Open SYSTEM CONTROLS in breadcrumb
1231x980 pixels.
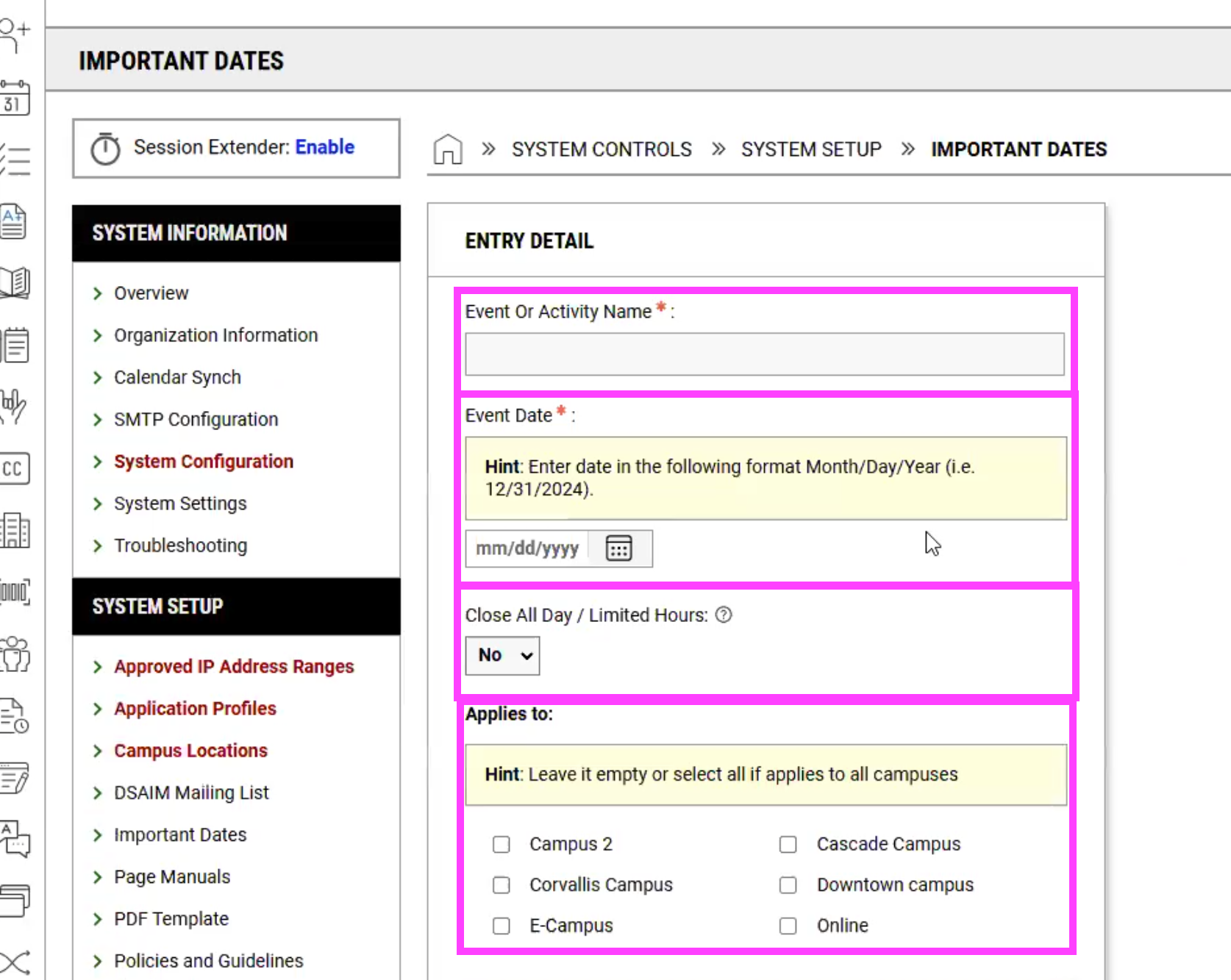602,149
